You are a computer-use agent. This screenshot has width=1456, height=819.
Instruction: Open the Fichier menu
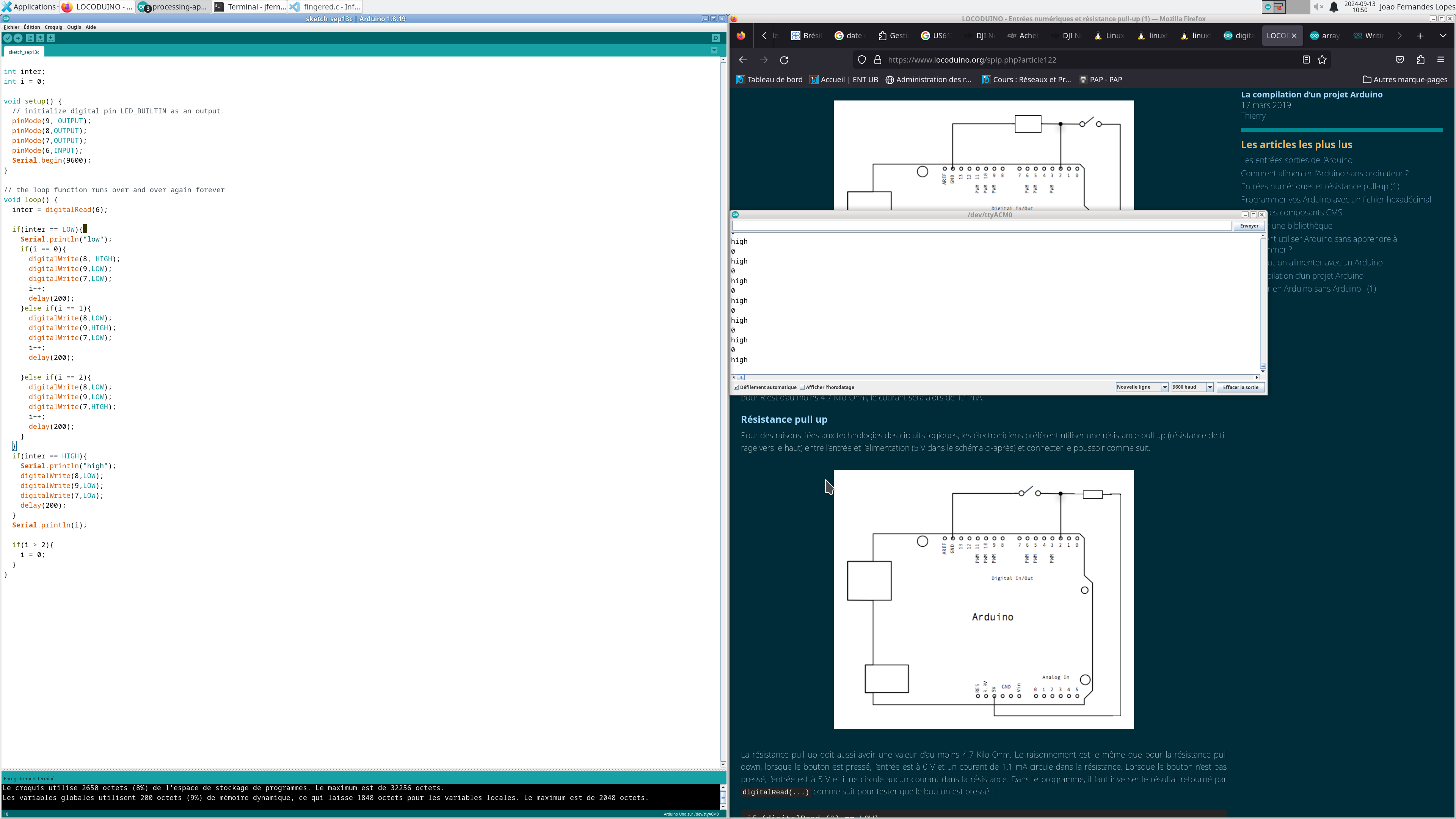coord(11,27)
